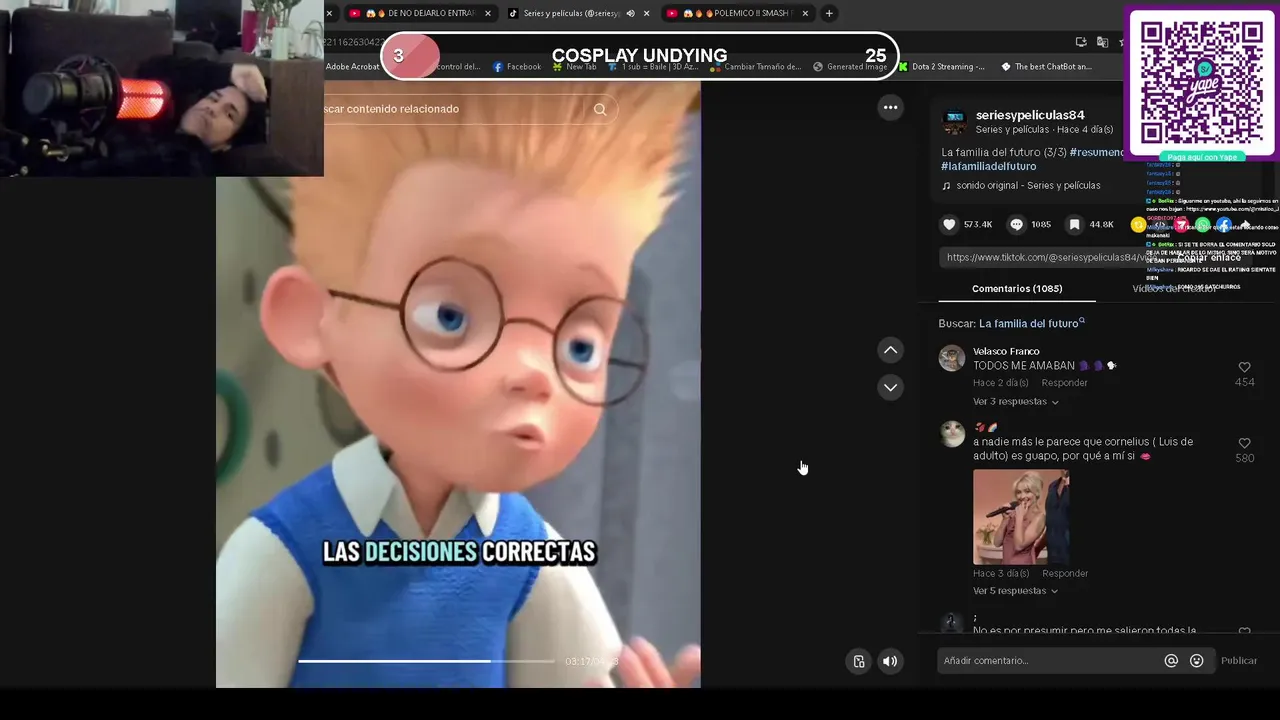
Task: Share to WhatsApp icon
Action: [1203, 225]
